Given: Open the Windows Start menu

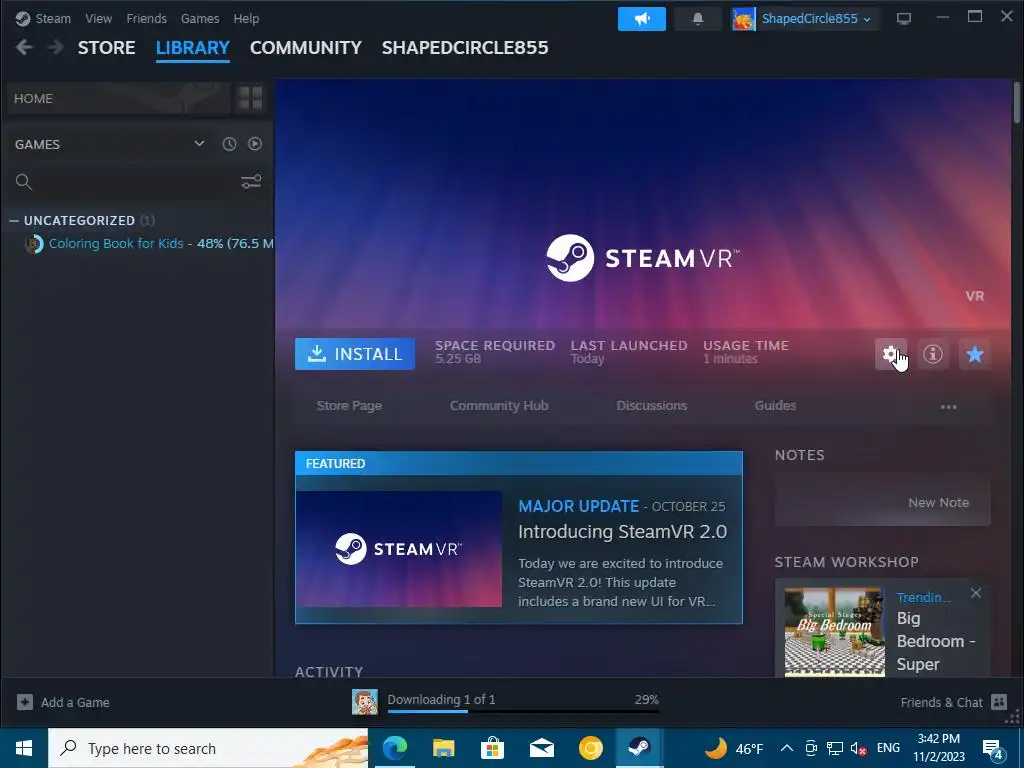Looking at the screenshot, I should (x=24, y=748).
